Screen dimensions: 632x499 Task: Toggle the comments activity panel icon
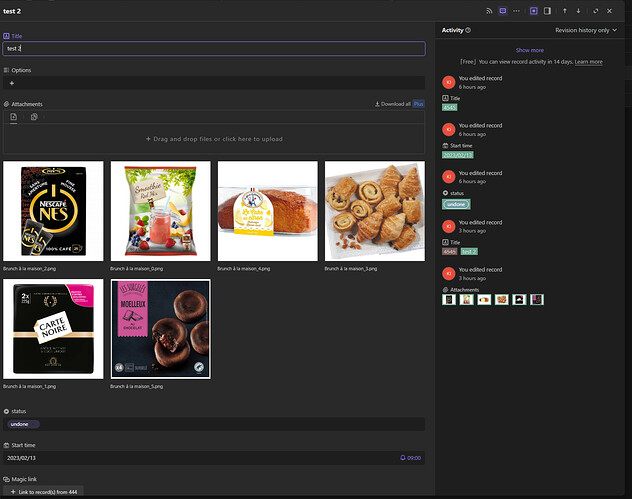click(503, 11)
